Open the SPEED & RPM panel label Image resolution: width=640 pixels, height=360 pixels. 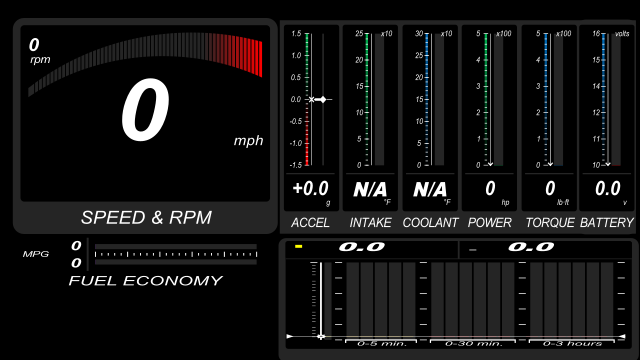click(146, 218)
